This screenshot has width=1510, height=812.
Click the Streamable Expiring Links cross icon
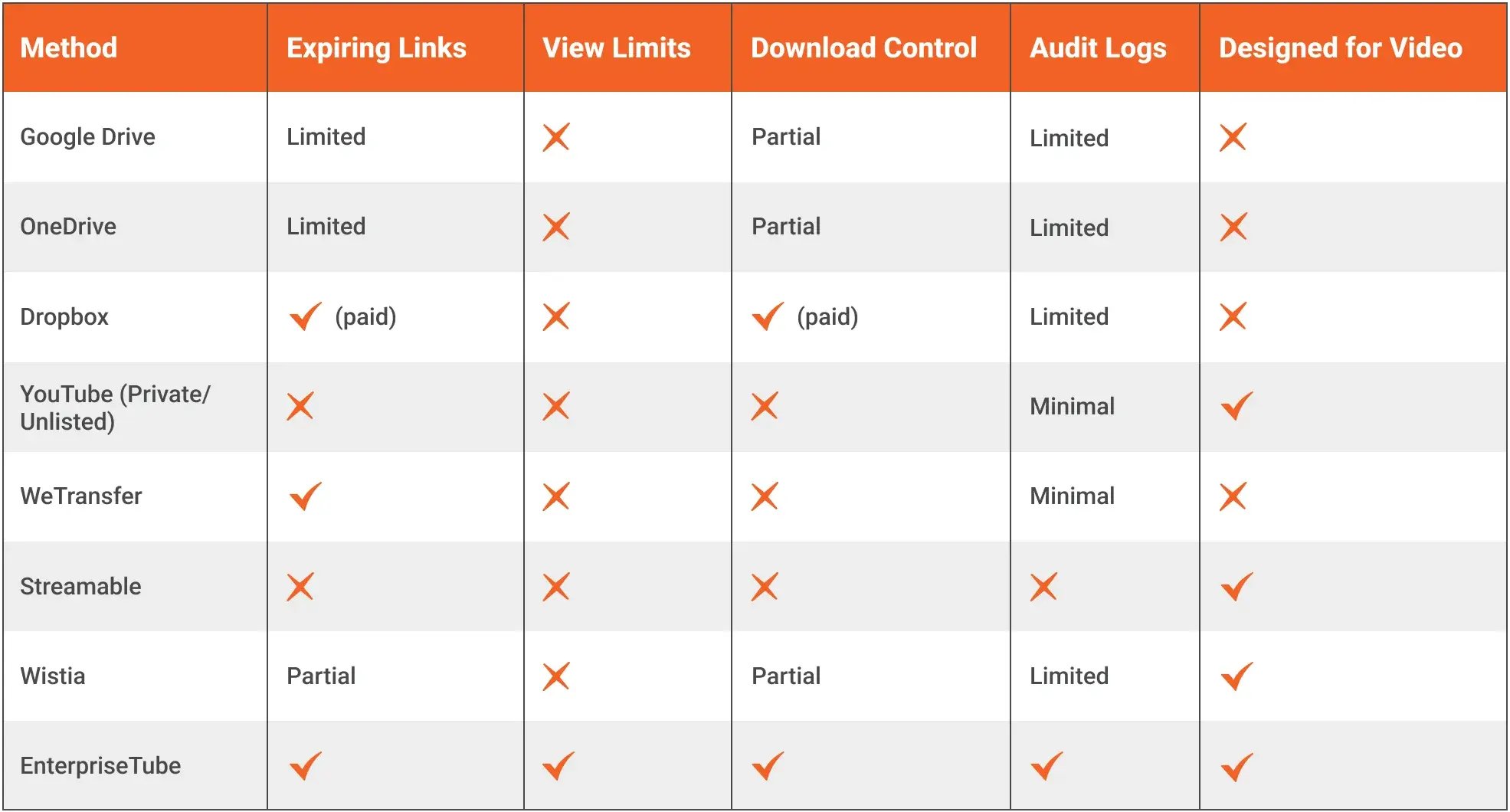pyautogui.click(x=300, y=587)
